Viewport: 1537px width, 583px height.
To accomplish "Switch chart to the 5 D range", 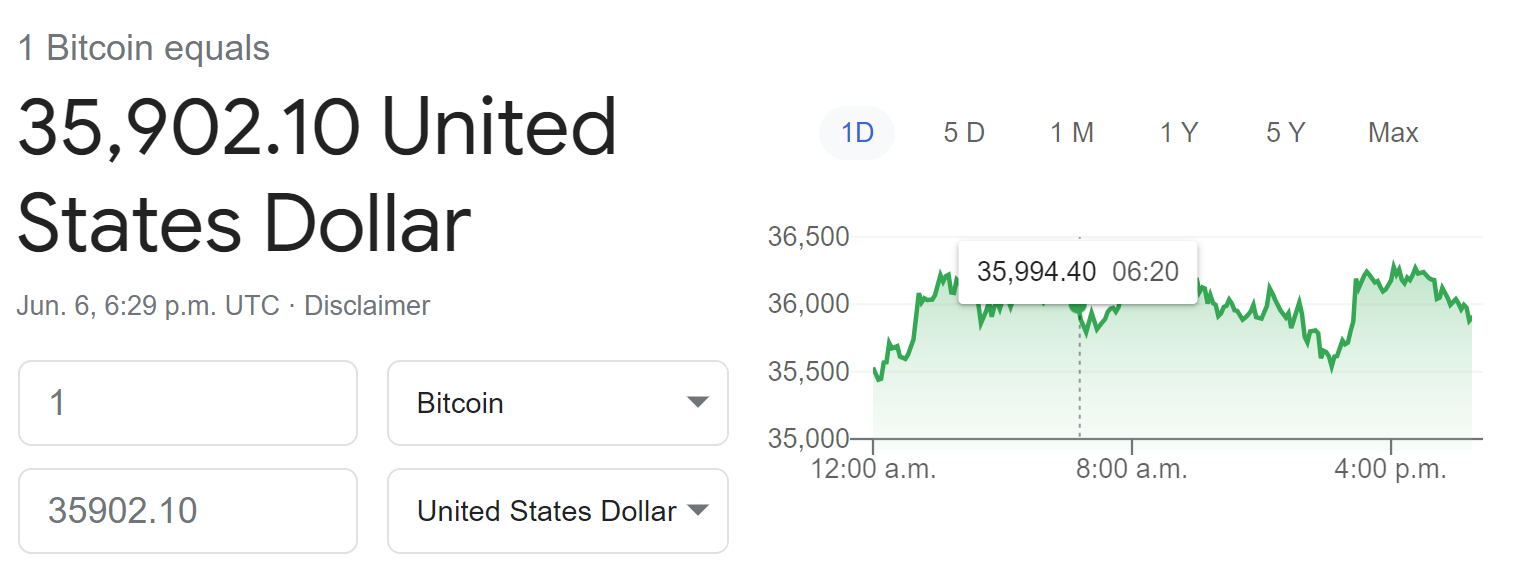I will click(x=964, y=133).
